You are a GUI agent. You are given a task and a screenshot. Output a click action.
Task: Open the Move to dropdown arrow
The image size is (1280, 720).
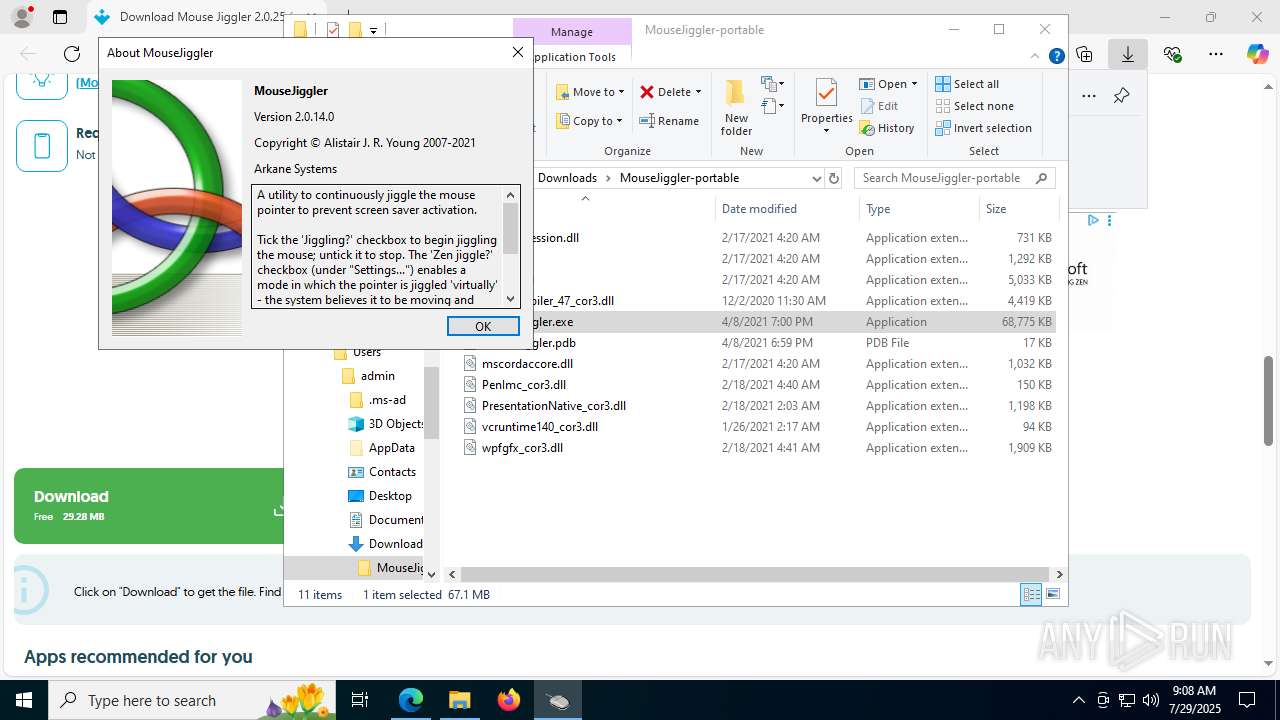coord(621,92)
